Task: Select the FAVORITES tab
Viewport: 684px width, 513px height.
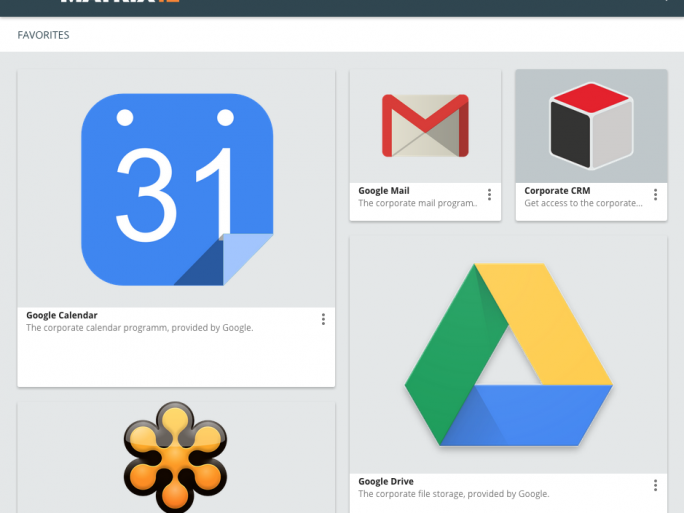Action: [x=43, y=35]
